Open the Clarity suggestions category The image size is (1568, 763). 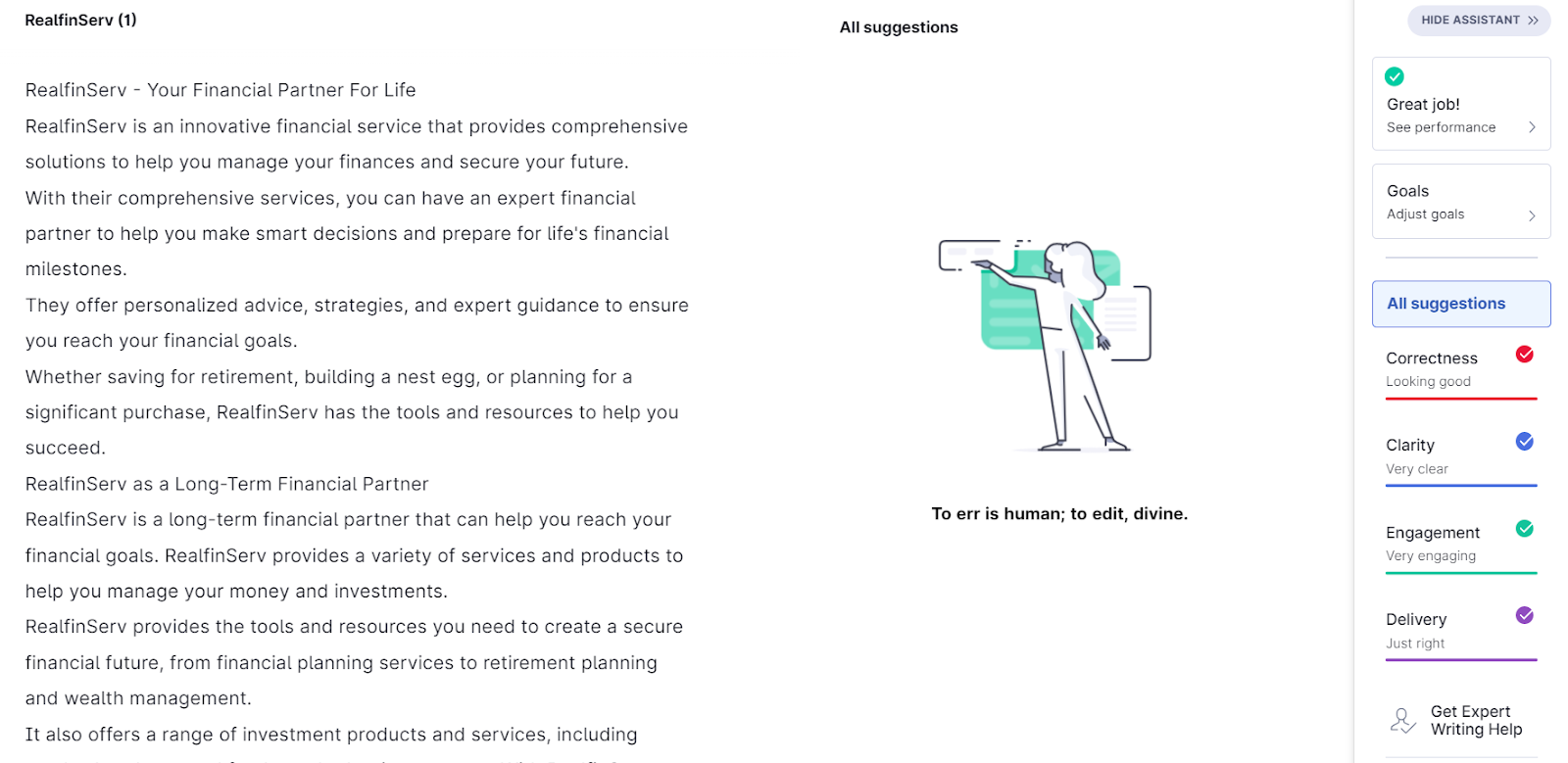1461,457
